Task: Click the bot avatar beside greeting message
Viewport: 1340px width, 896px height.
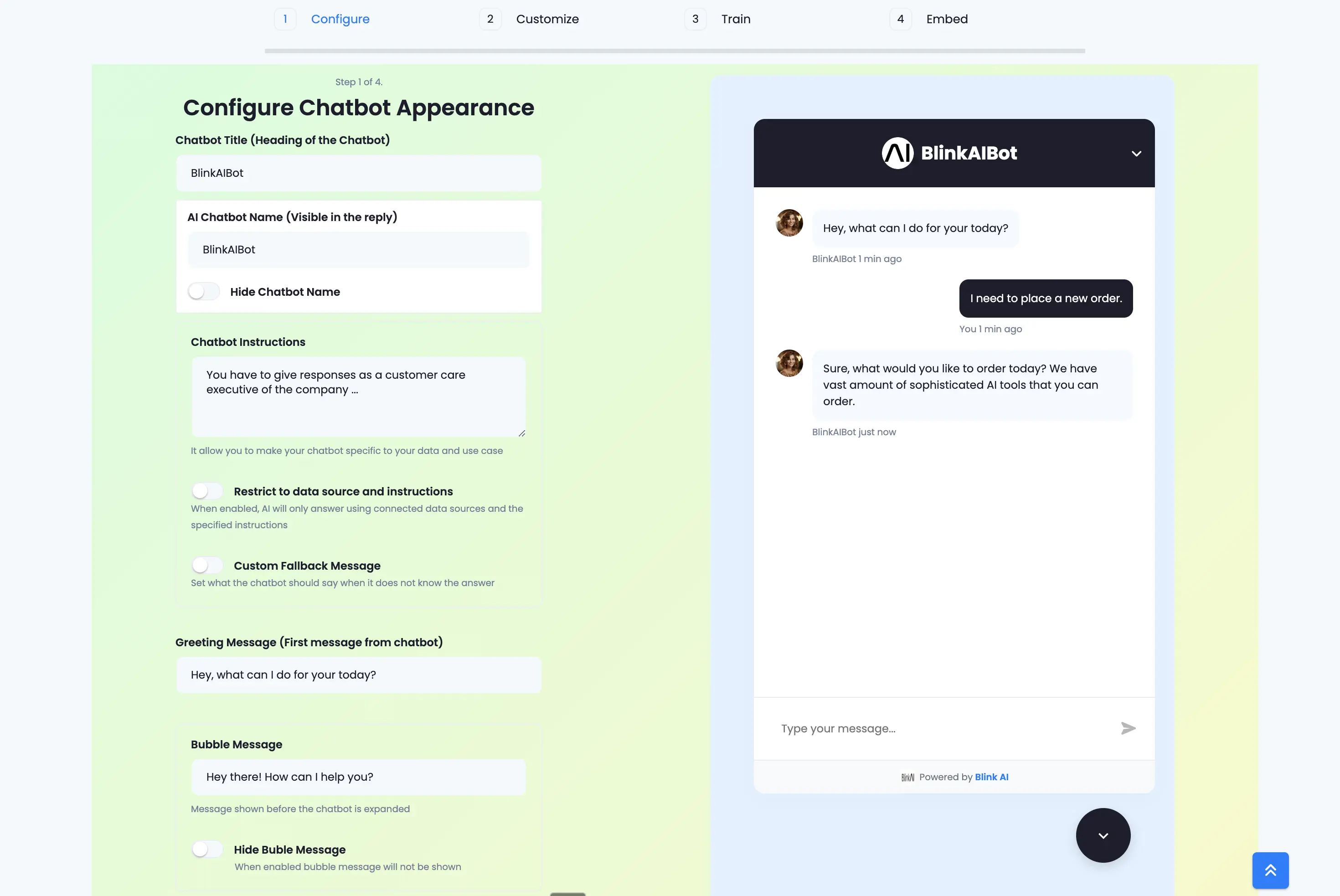Action: 789,223
